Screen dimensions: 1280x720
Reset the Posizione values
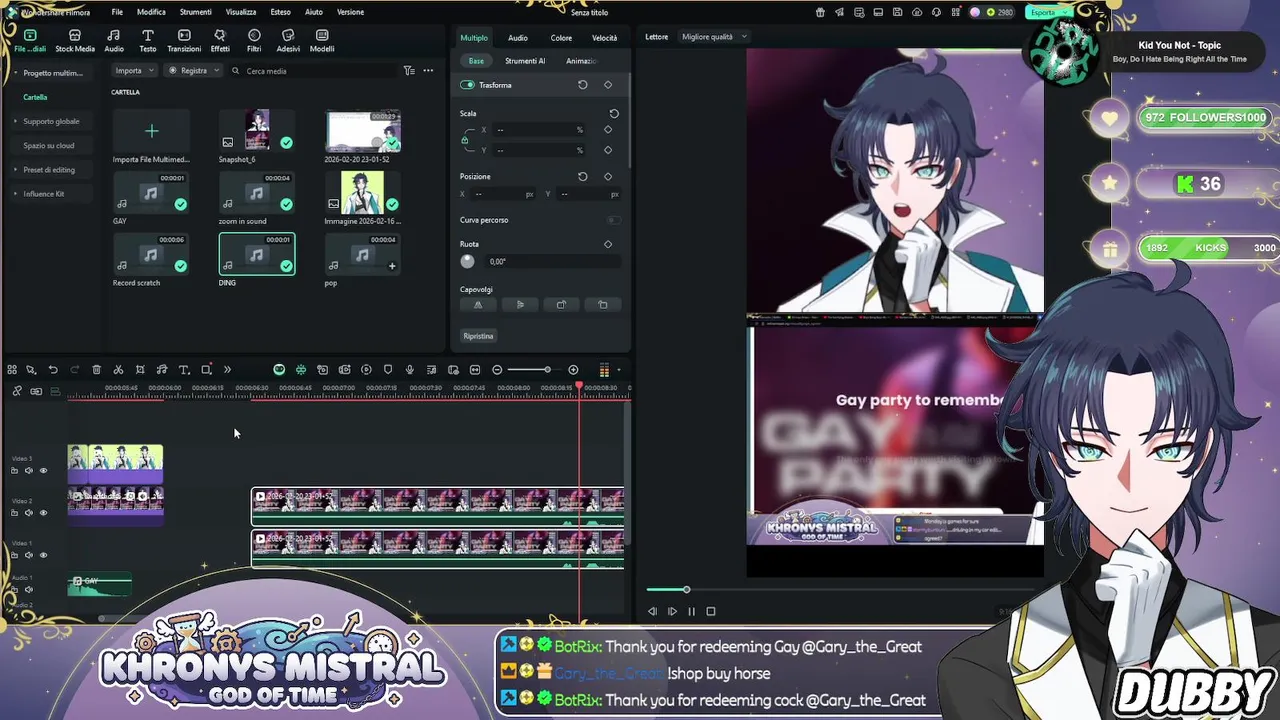pyautogui.click(x=583, y=177)
